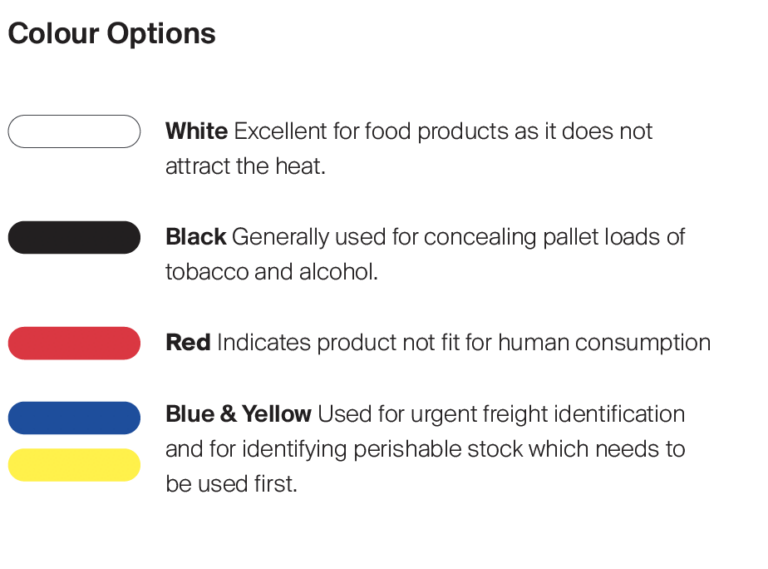768x569 pixels.
Task: Click the word 'consumption' in Red description
Action: (x=643, y=343)
